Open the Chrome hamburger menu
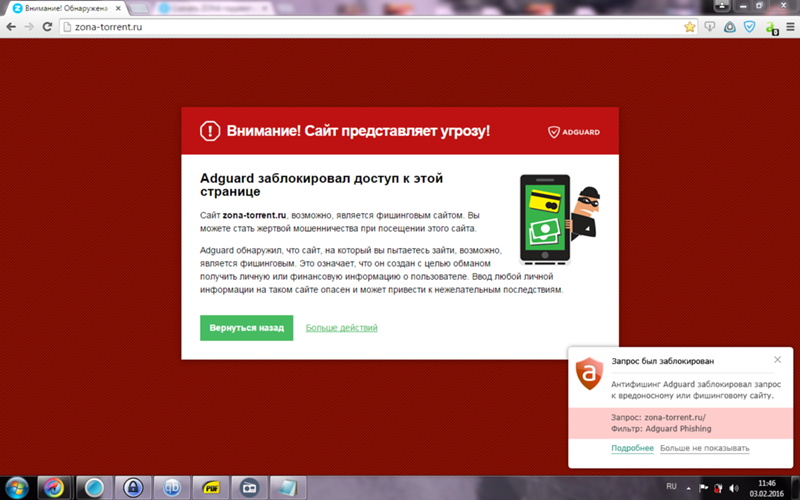 [x=790, y=27]
